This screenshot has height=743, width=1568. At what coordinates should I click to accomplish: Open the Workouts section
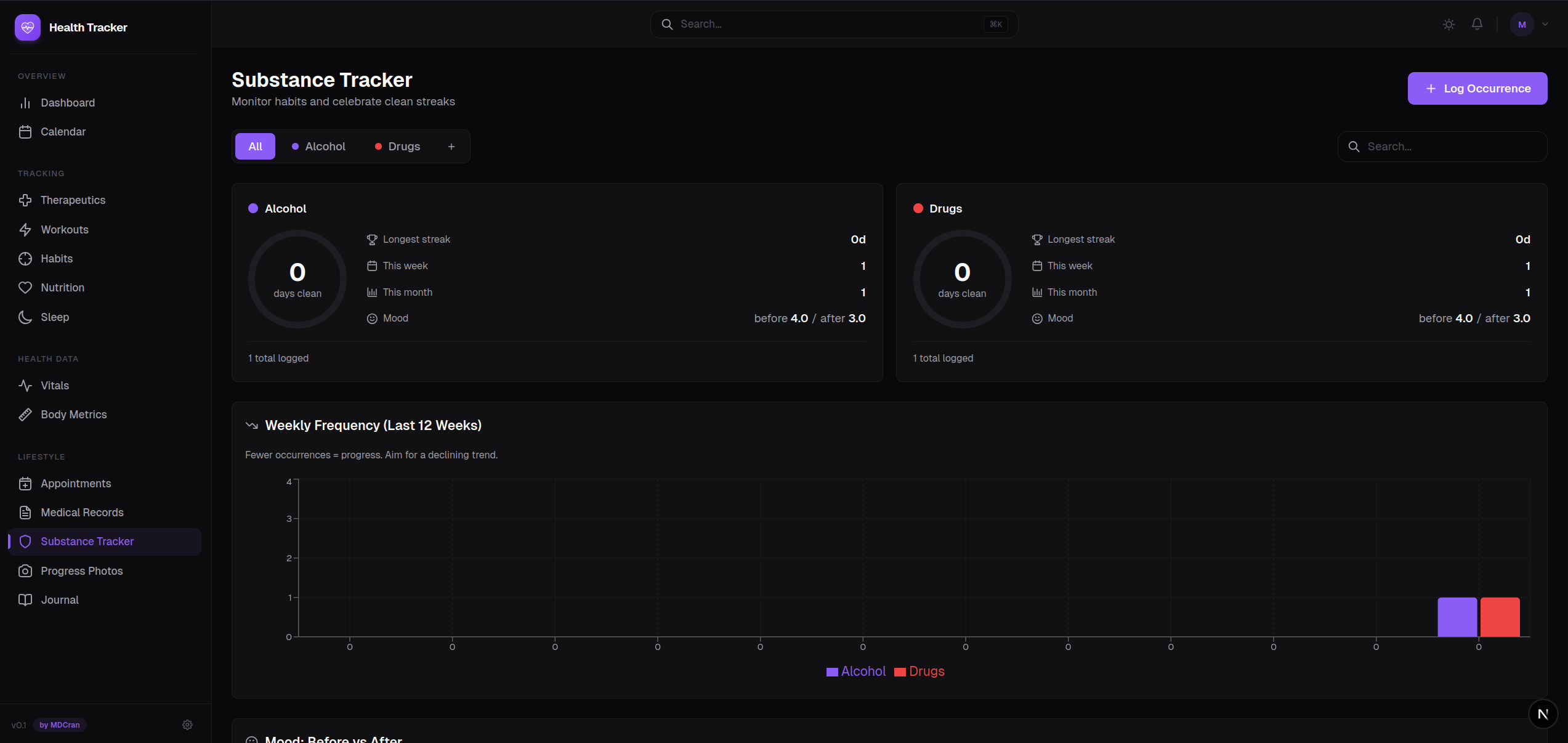105,230
